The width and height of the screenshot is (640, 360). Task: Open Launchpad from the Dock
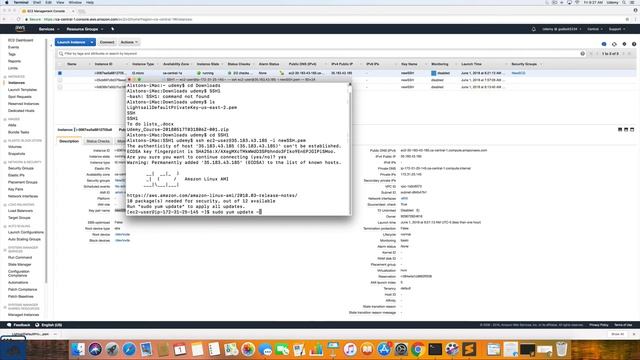pyautogui.click(x=112, y=349)
